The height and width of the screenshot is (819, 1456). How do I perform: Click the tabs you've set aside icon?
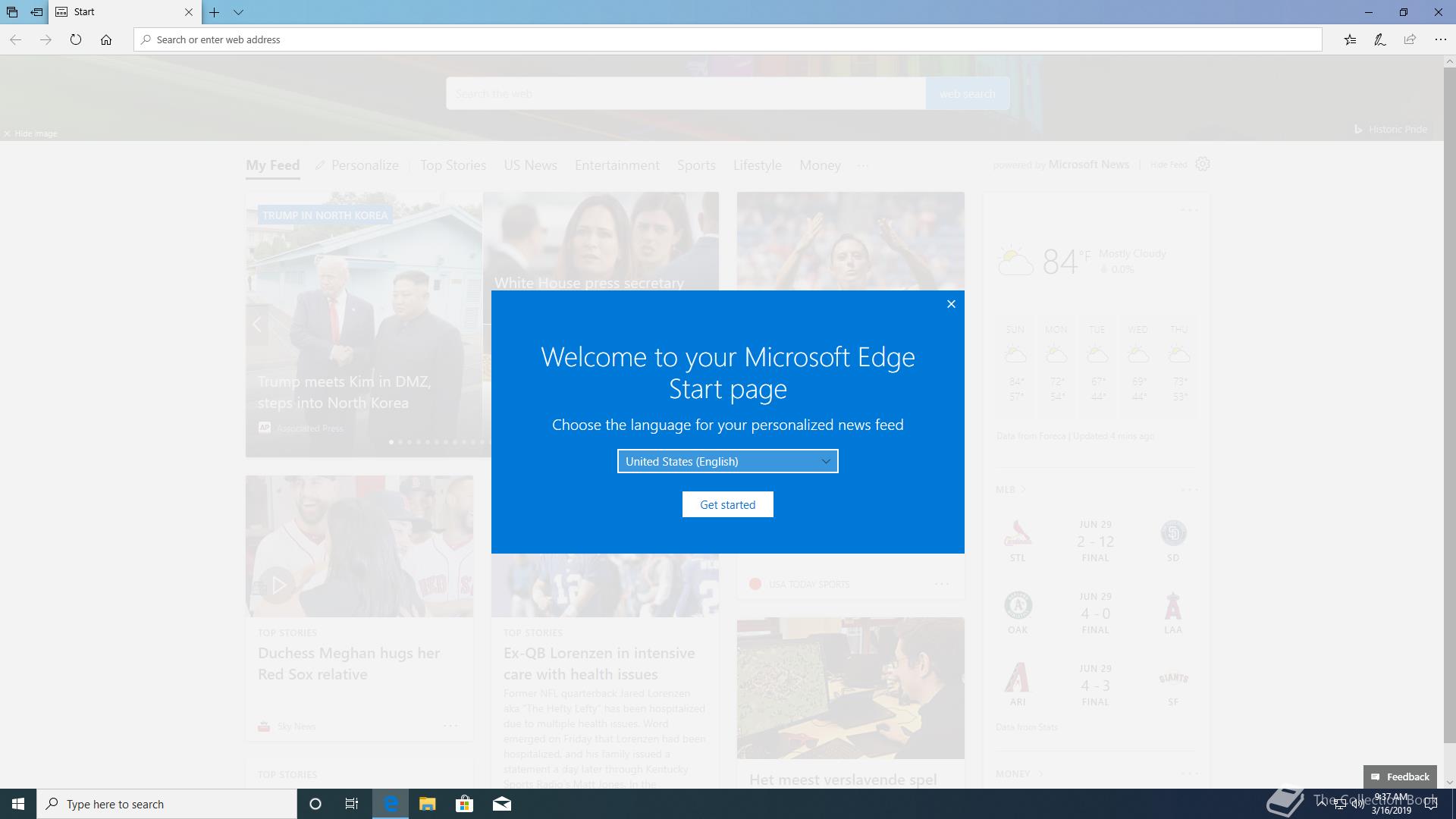click(x=12, y=12)
